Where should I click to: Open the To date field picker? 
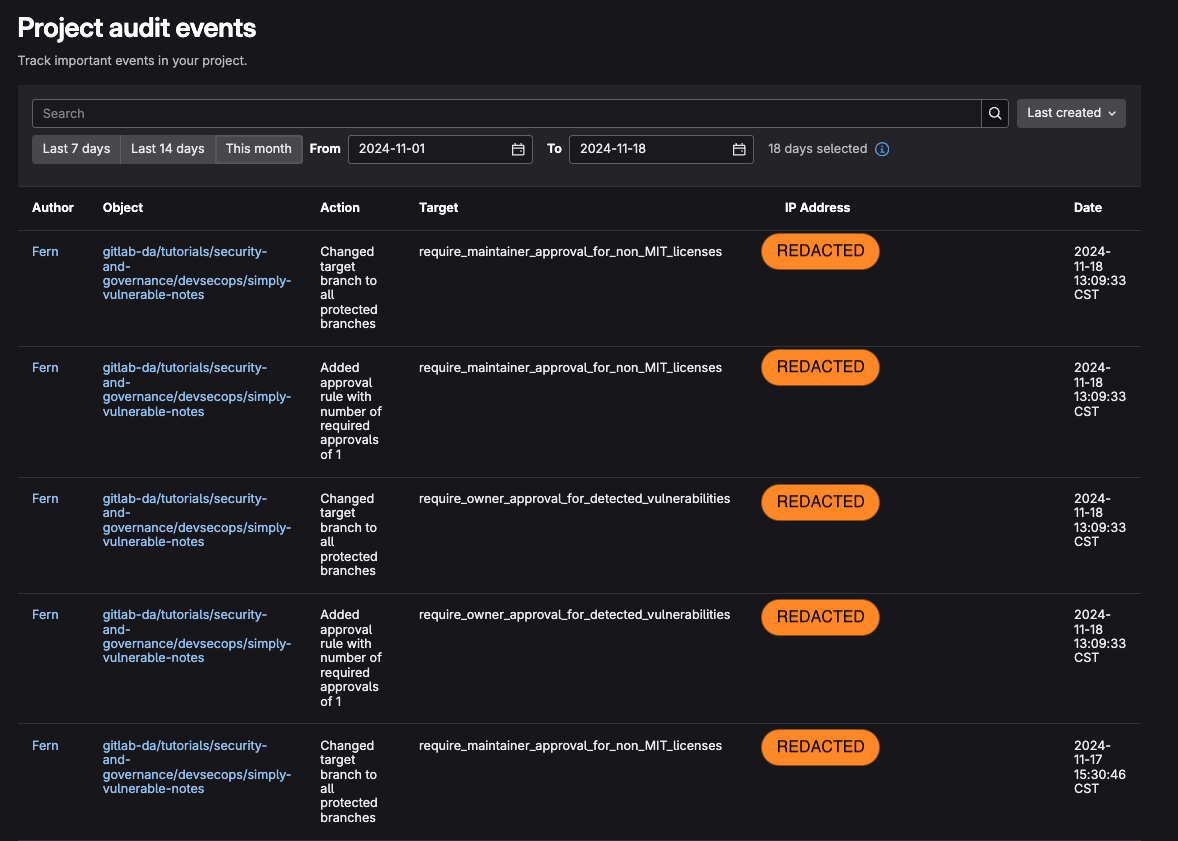[660, 148]
